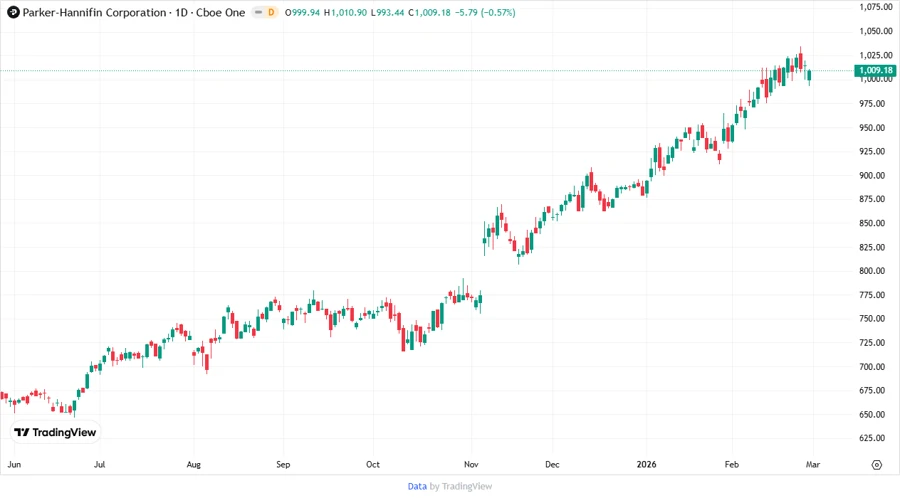Click the Nov label on time axis
Screen dimensions: 900x498
[471, 464]
